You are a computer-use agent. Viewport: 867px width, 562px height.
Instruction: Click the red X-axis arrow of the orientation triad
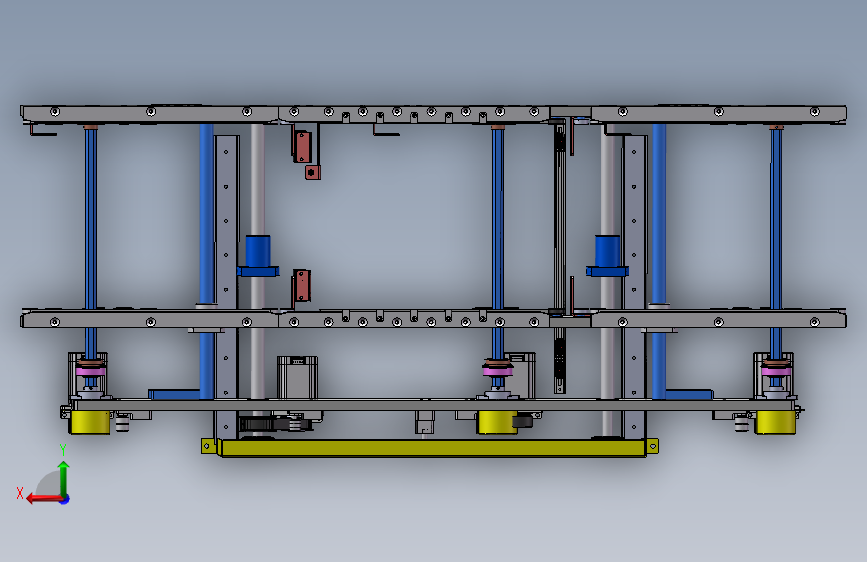coord(43,499)
